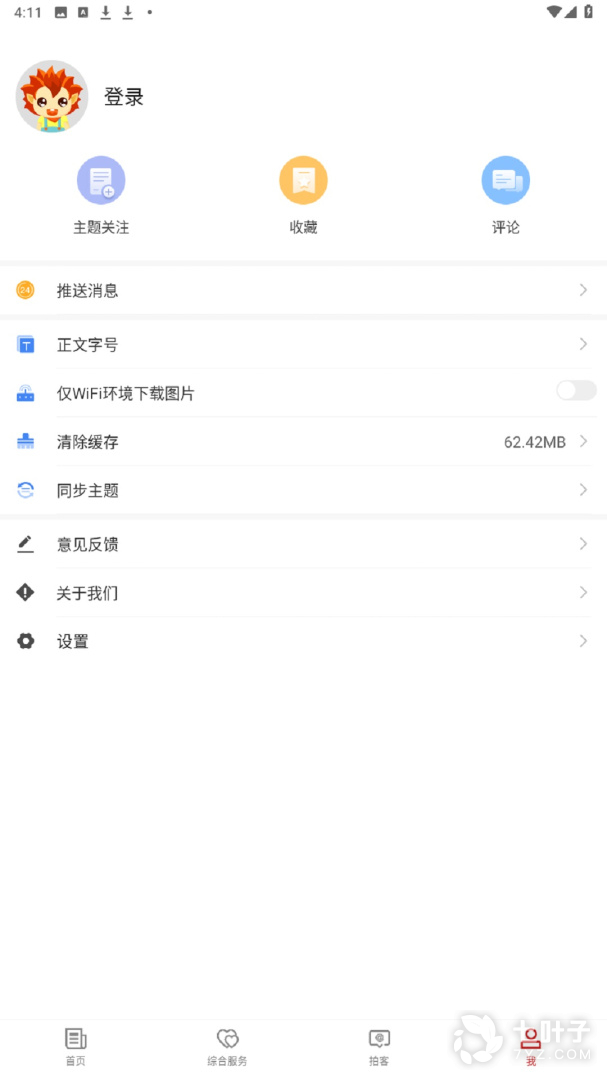
Task: Tap the 关于我们 diamond icon
Action: click(26, 593)
